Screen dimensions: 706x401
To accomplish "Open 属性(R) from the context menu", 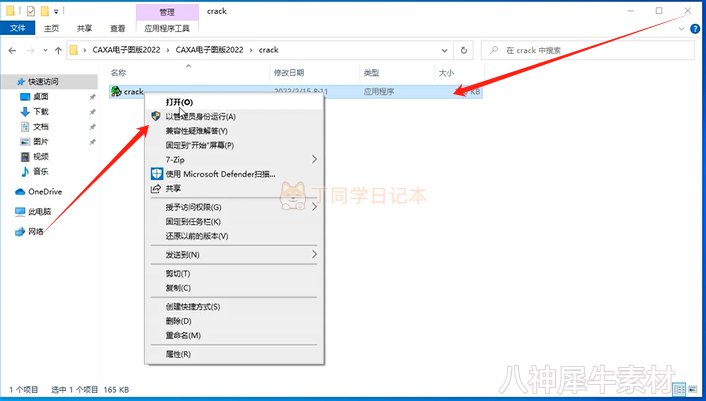I will [234, 355].
